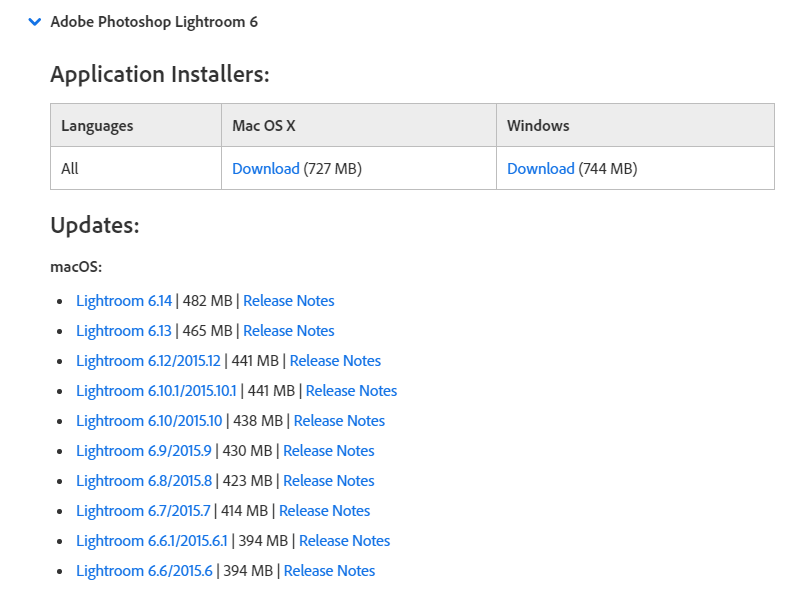Collapse the Adobe Photoshop Lightroom 6 section

[x=36, y=21]
